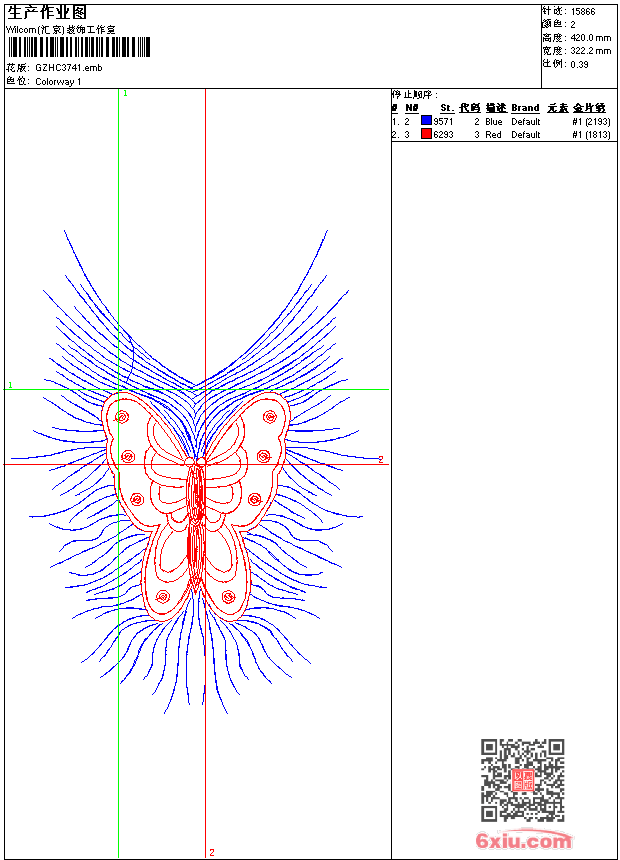Click the barcode under the Wilcom title
The image size is (620, 860).
pyautogui.click(x=78, y=47)
